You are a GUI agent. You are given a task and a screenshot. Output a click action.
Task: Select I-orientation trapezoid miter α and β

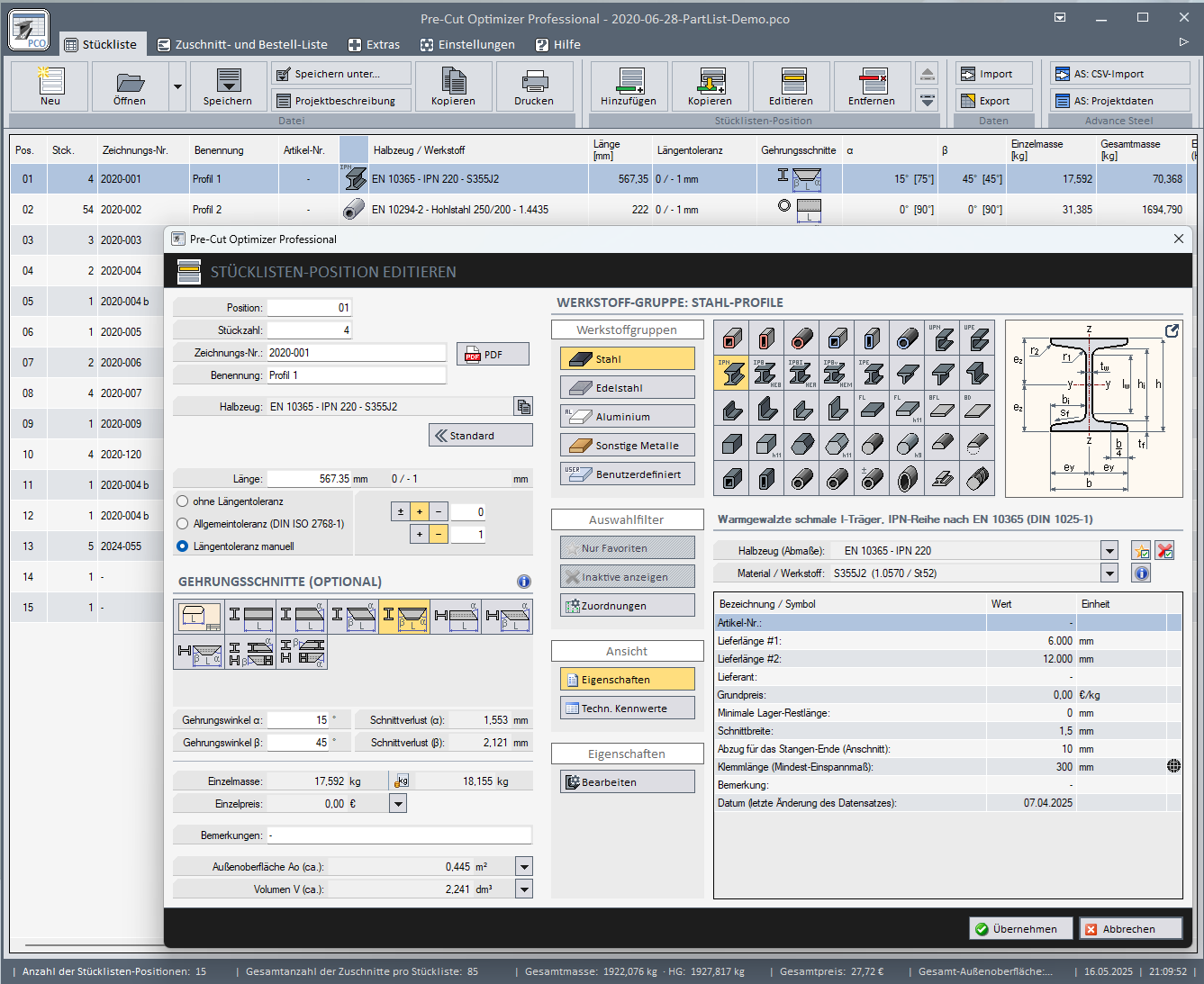point(404,617)
